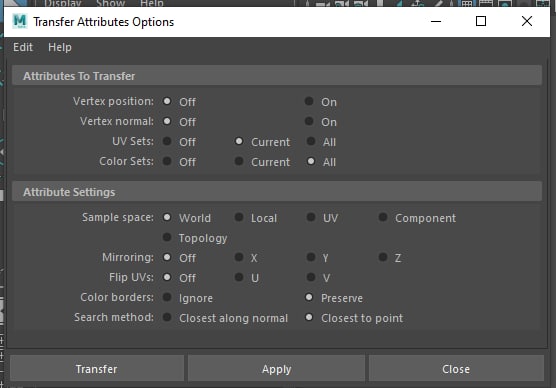
Task: Open the Help menu
Action: point(60,47)
